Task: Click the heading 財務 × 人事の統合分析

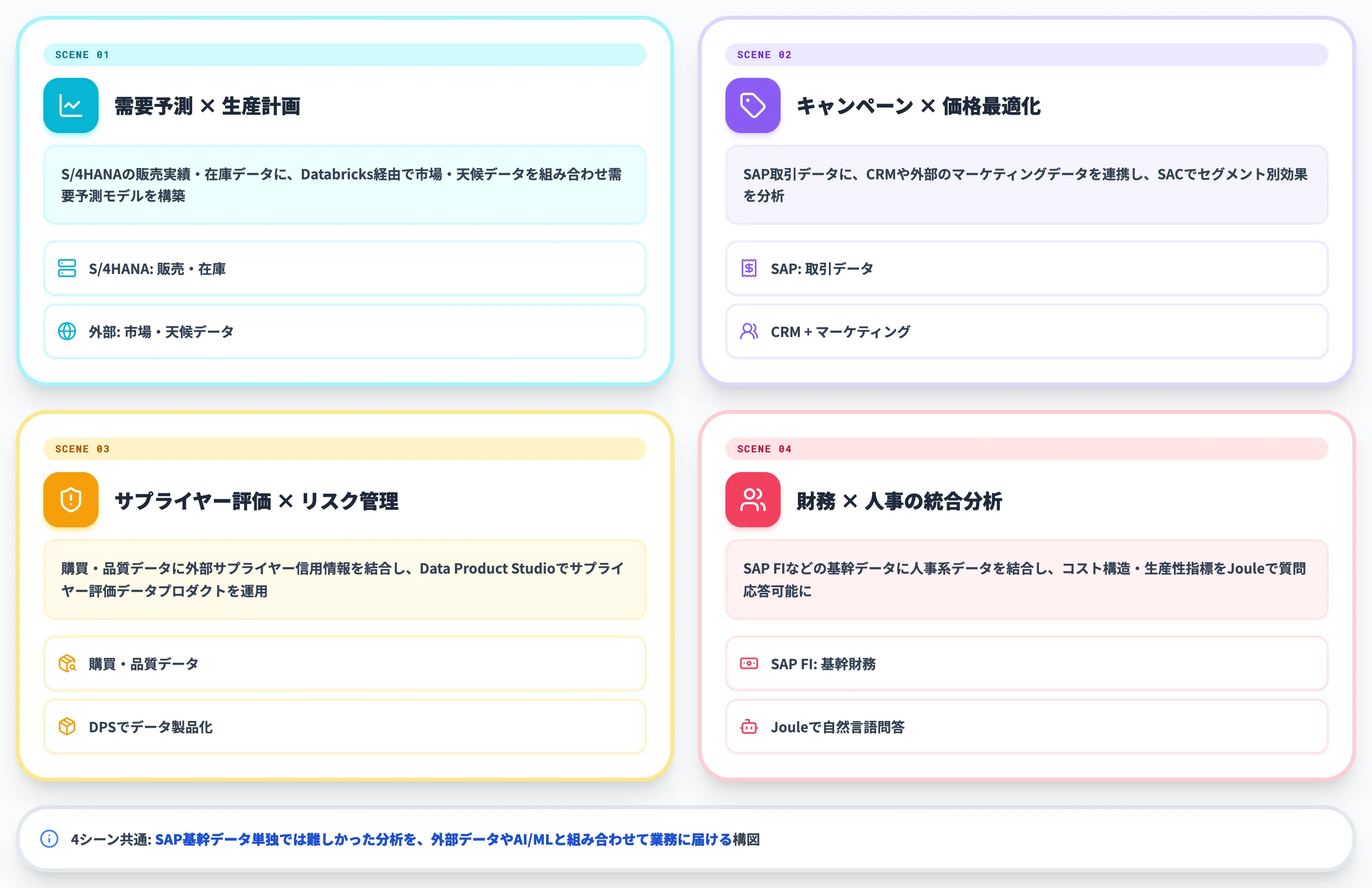Action: [899, 501]
